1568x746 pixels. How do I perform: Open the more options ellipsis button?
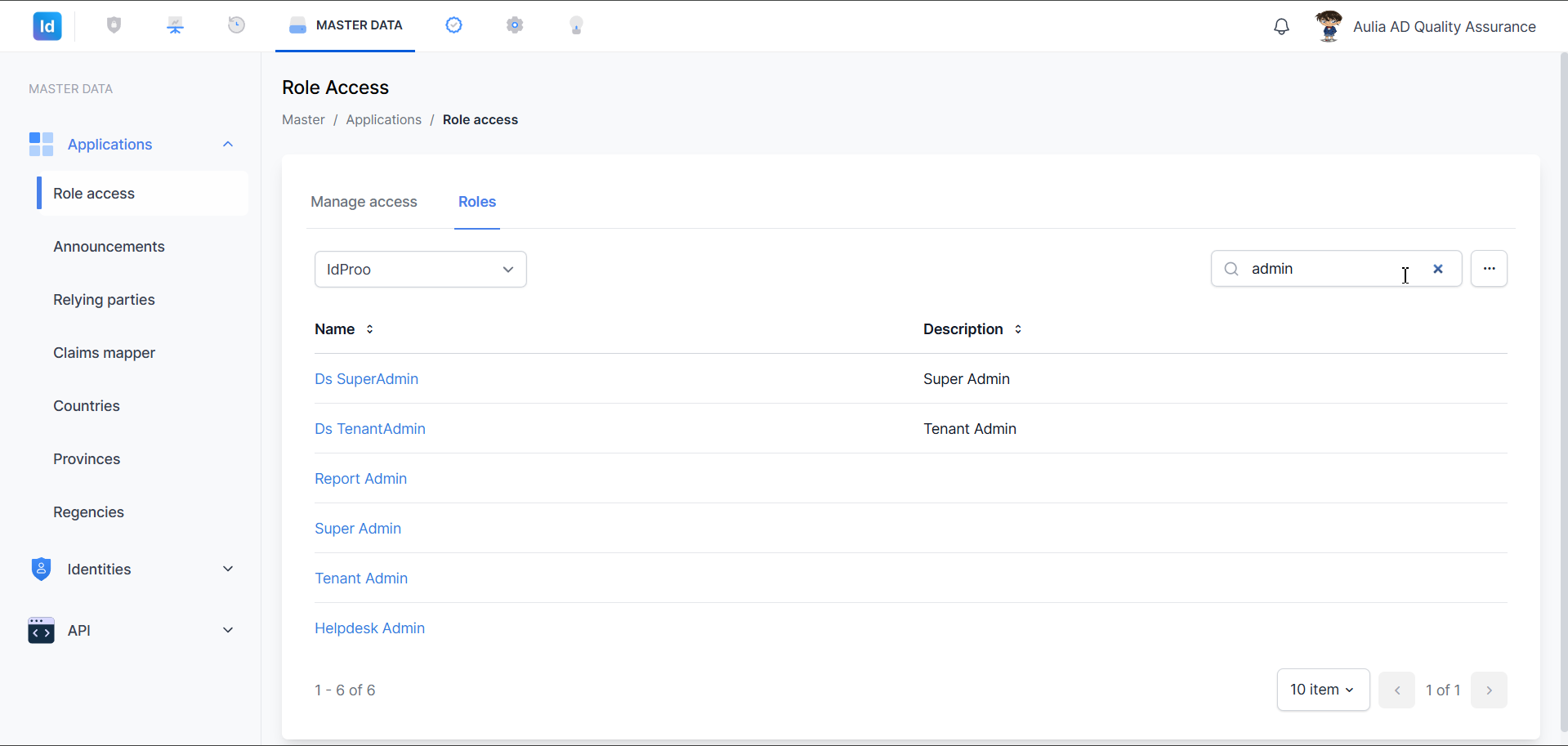point(1489,269)
